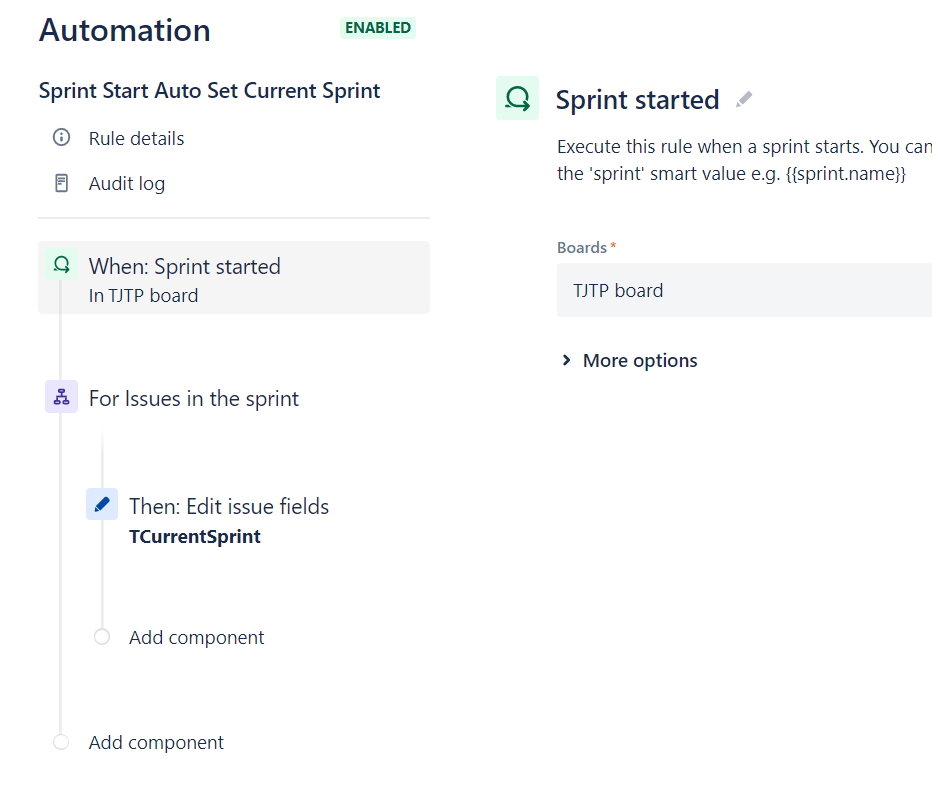Toggle the ENABLED rule status
Image resolution: width=932 pixels, height=792 pixels.
tap(377, 28)
